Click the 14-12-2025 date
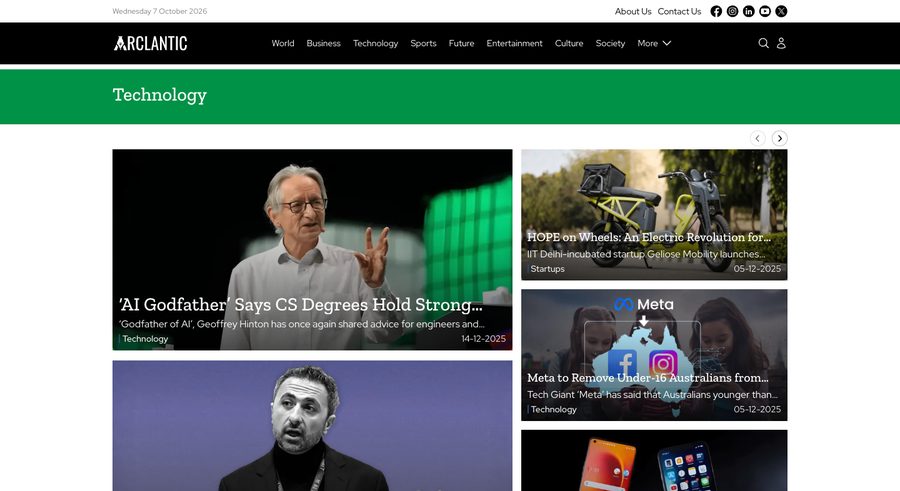The width and height of the screenshot is (900, 491). [483, 339]
